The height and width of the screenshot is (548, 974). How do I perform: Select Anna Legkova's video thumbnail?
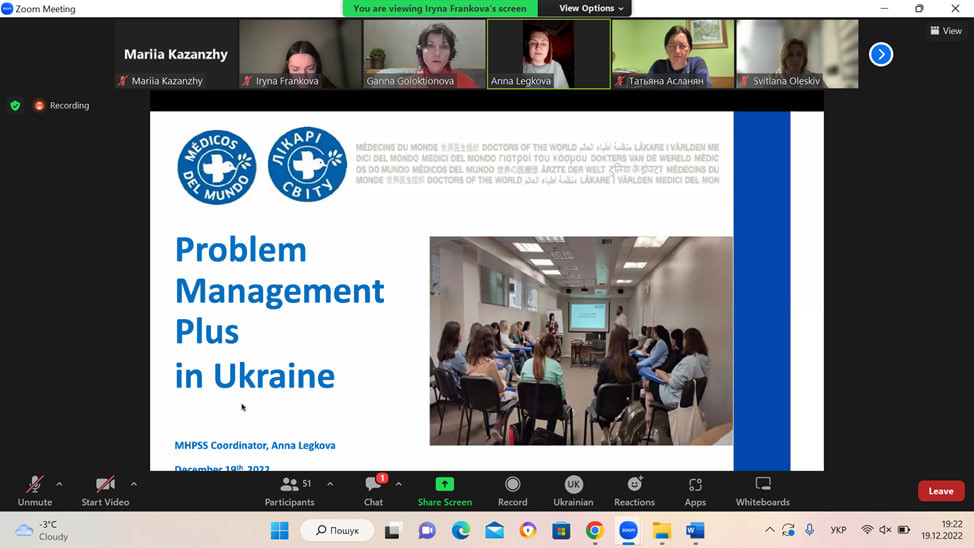(548, 54)
